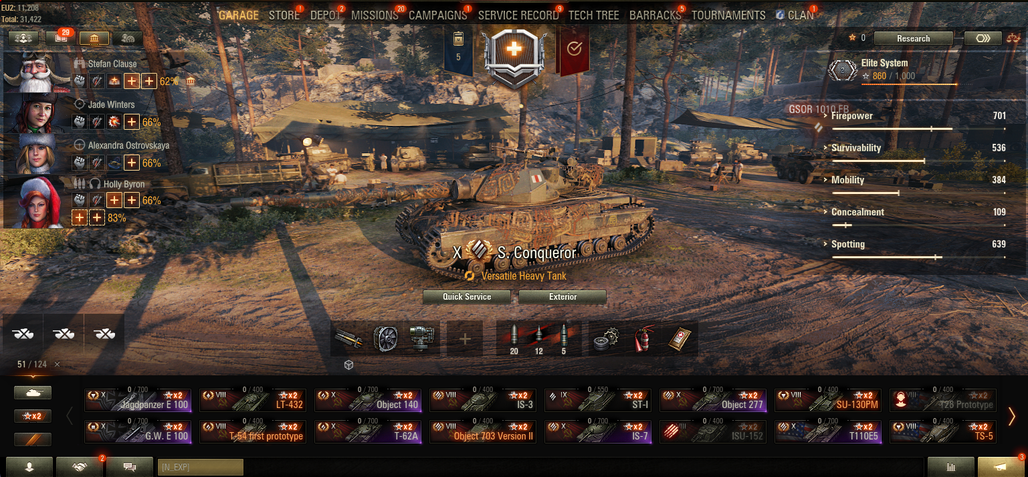Open the fire extinguisher consumable slot

(643, 338)
